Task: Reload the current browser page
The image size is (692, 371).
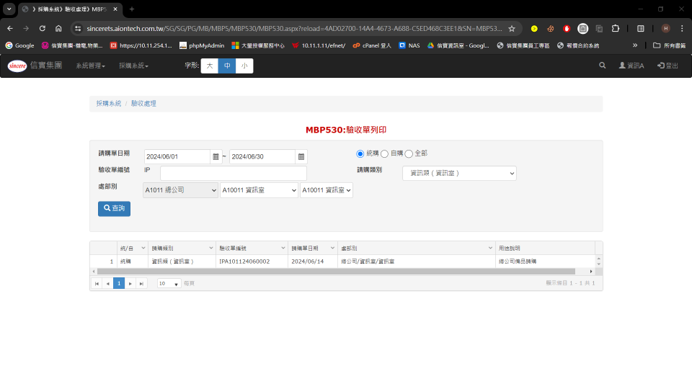Action: (x=42, y=29)
